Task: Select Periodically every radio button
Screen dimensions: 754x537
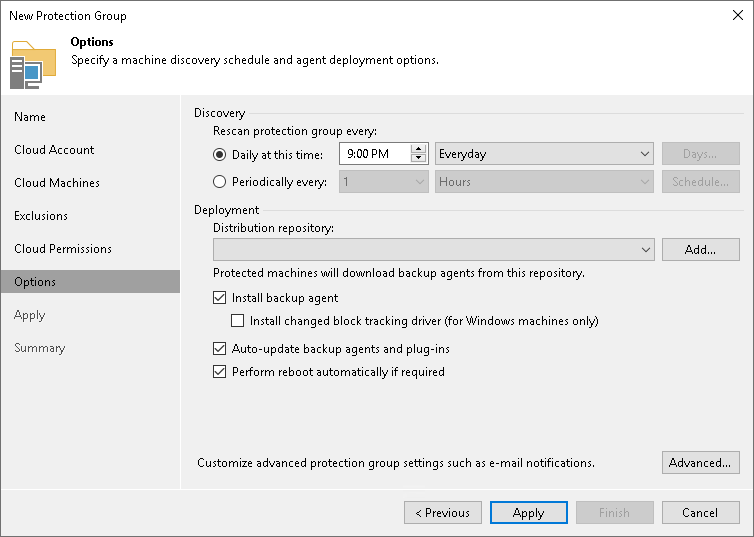Action: [x=219, y=182]
